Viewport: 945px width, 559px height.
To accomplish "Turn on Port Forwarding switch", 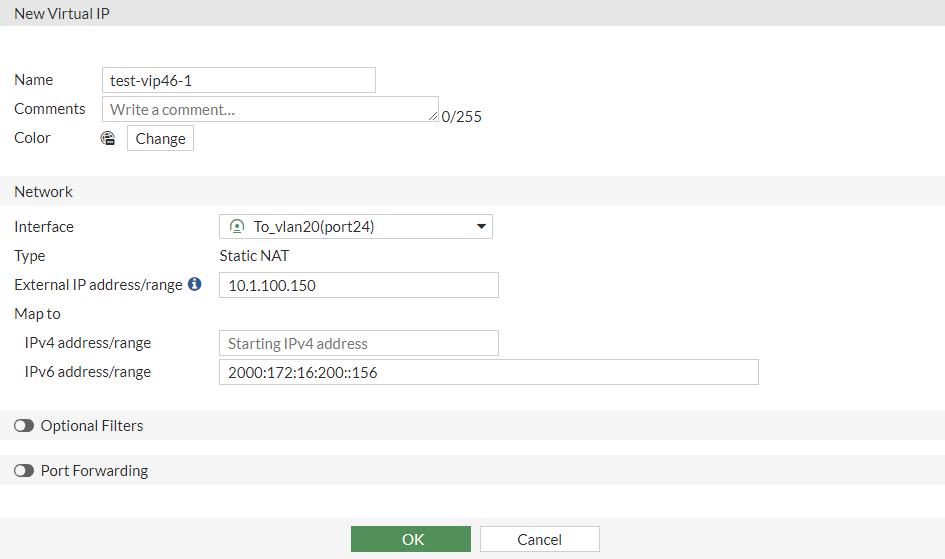I will tap(24, 470).
